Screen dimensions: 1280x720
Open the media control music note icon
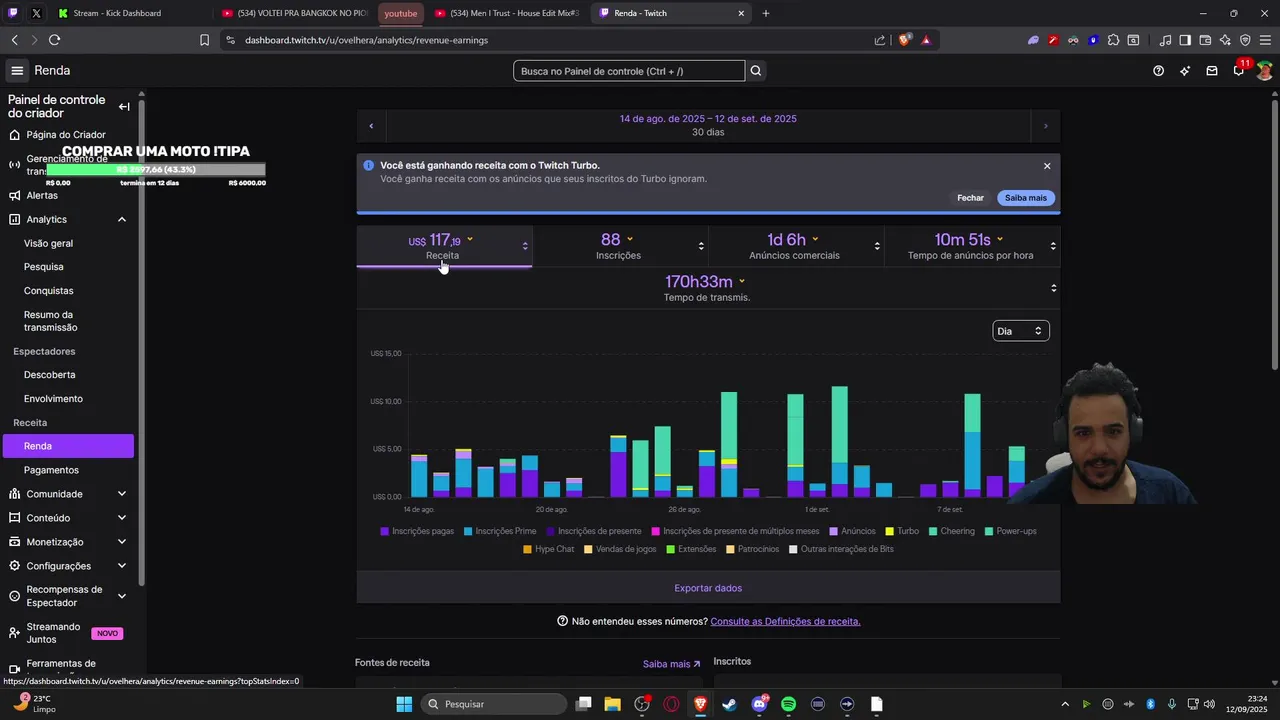point(1165,40)
